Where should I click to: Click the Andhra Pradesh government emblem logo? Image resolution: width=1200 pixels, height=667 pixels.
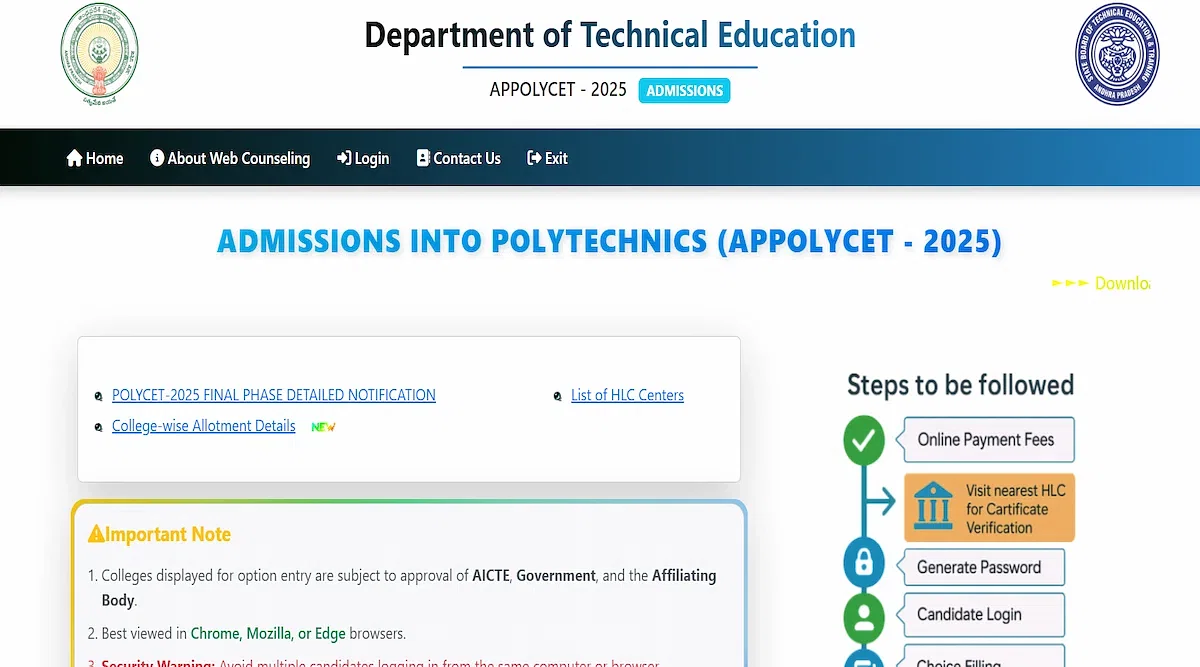(100, 55)
